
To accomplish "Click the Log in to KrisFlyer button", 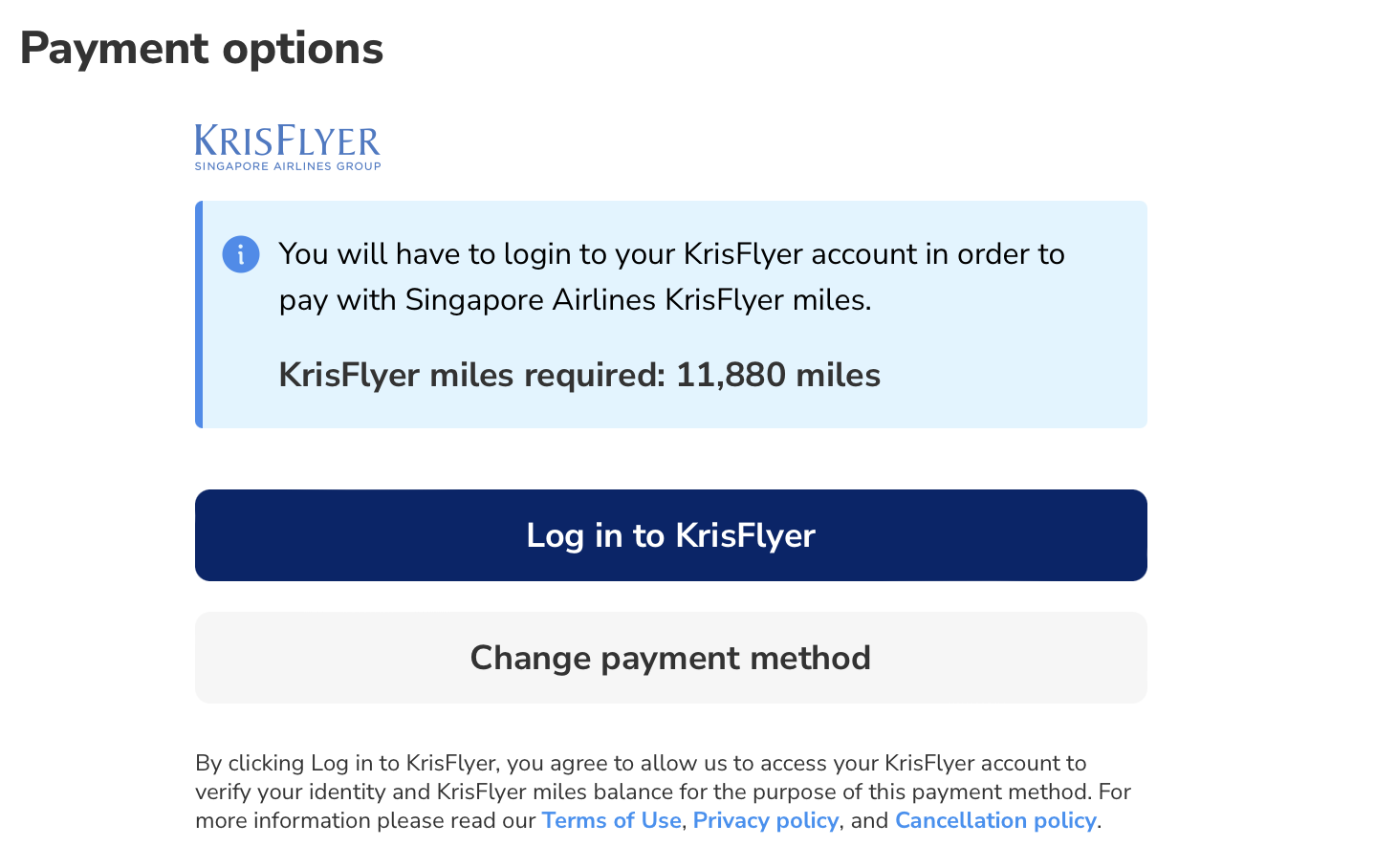I will pyautogui.click(x=670, y=535).
